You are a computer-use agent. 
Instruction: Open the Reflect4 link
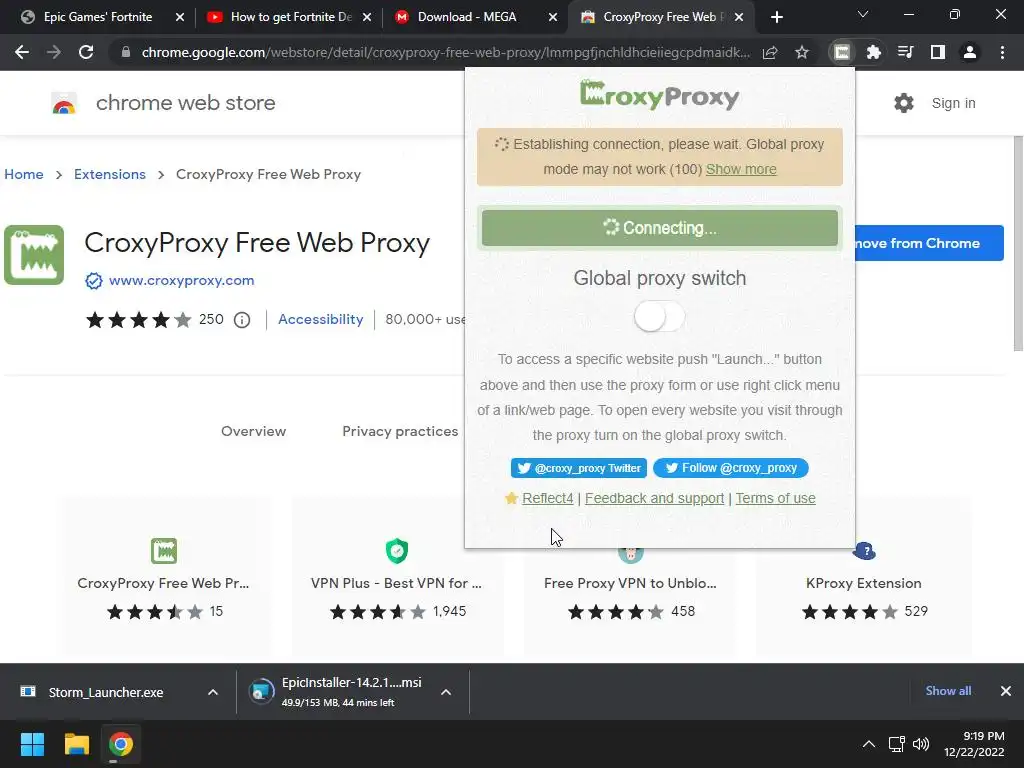click(x=547, y=498)
